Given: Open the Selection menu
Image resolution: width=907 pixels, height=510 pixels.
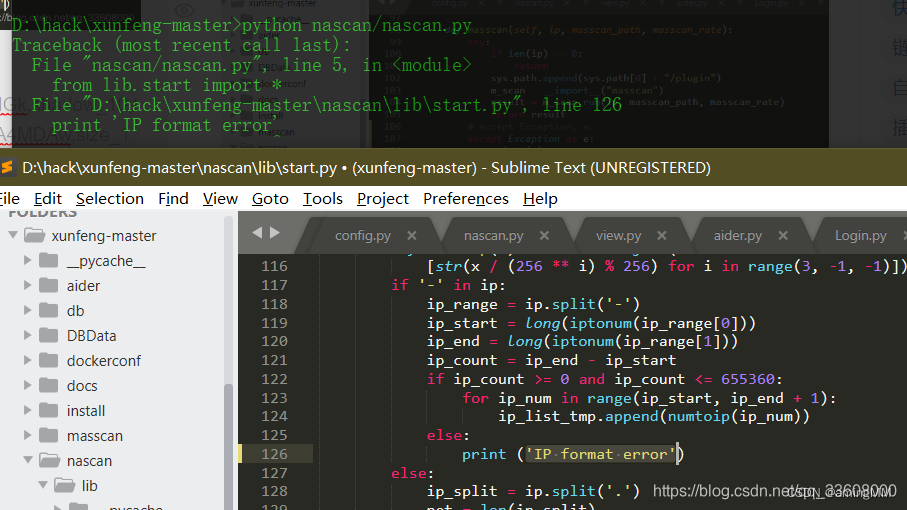Looking at the screenshot, I should tap(110, 198).
